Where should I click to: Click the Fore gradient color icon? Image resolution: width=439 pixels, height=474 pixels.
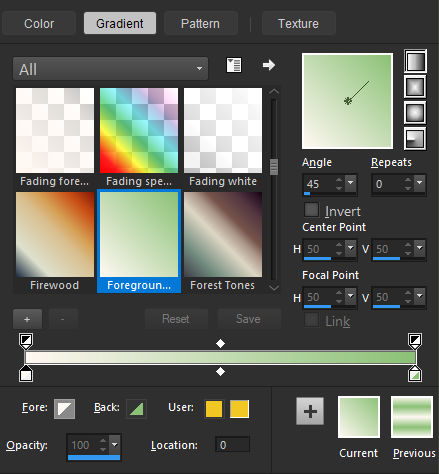[64, 409]
